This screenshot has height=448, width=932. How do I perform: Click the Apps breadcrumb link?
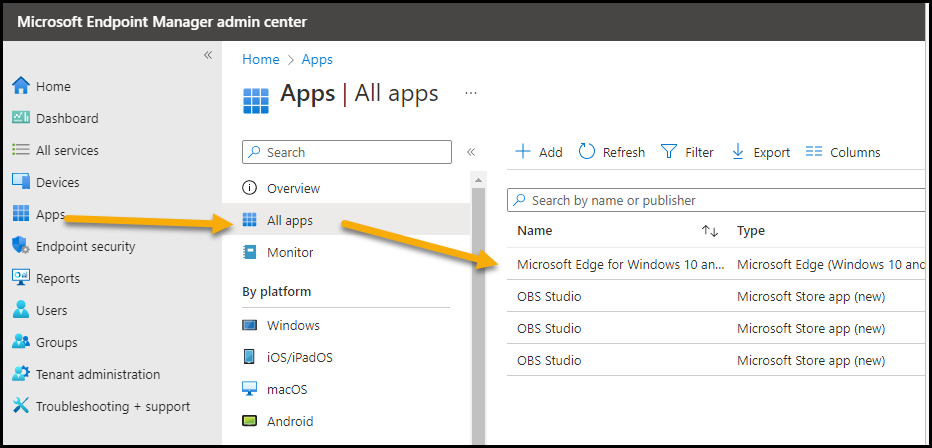coord(317,59)
